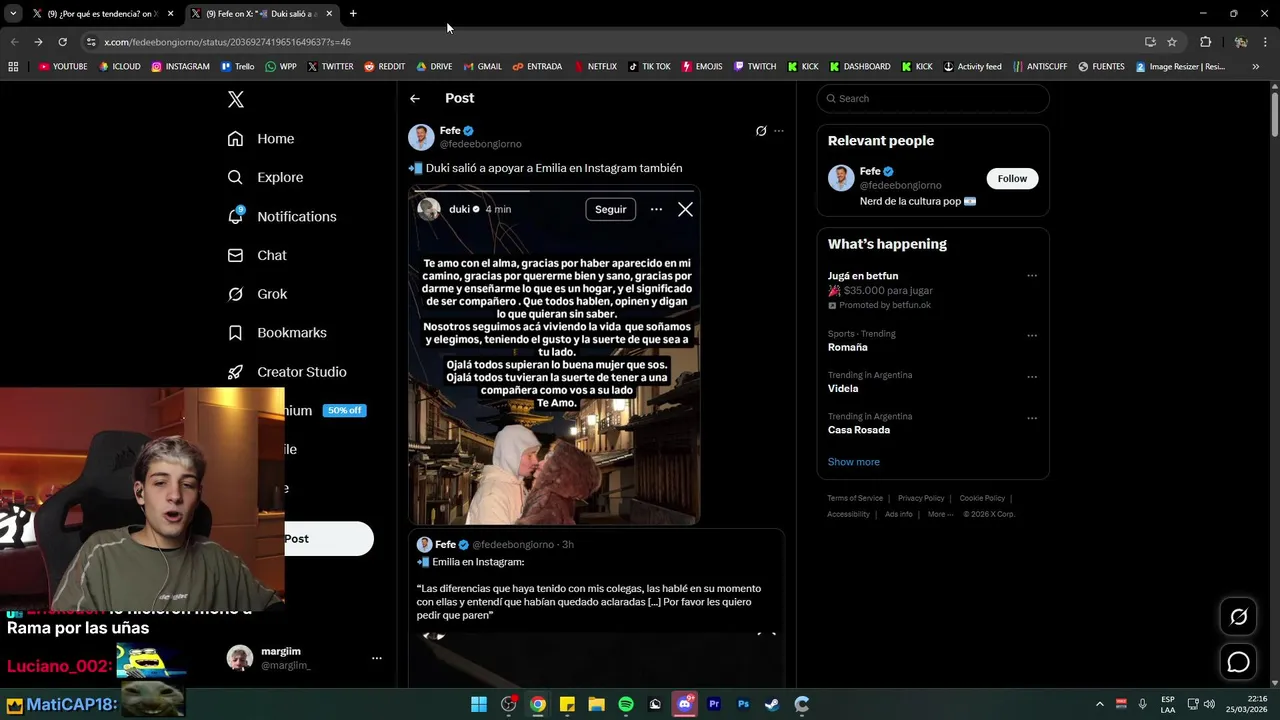Image resolution: width=1280 pixels, height=720 pixels.
Task: Follow Fefe in Relevant people
Action: point(1012,178)
